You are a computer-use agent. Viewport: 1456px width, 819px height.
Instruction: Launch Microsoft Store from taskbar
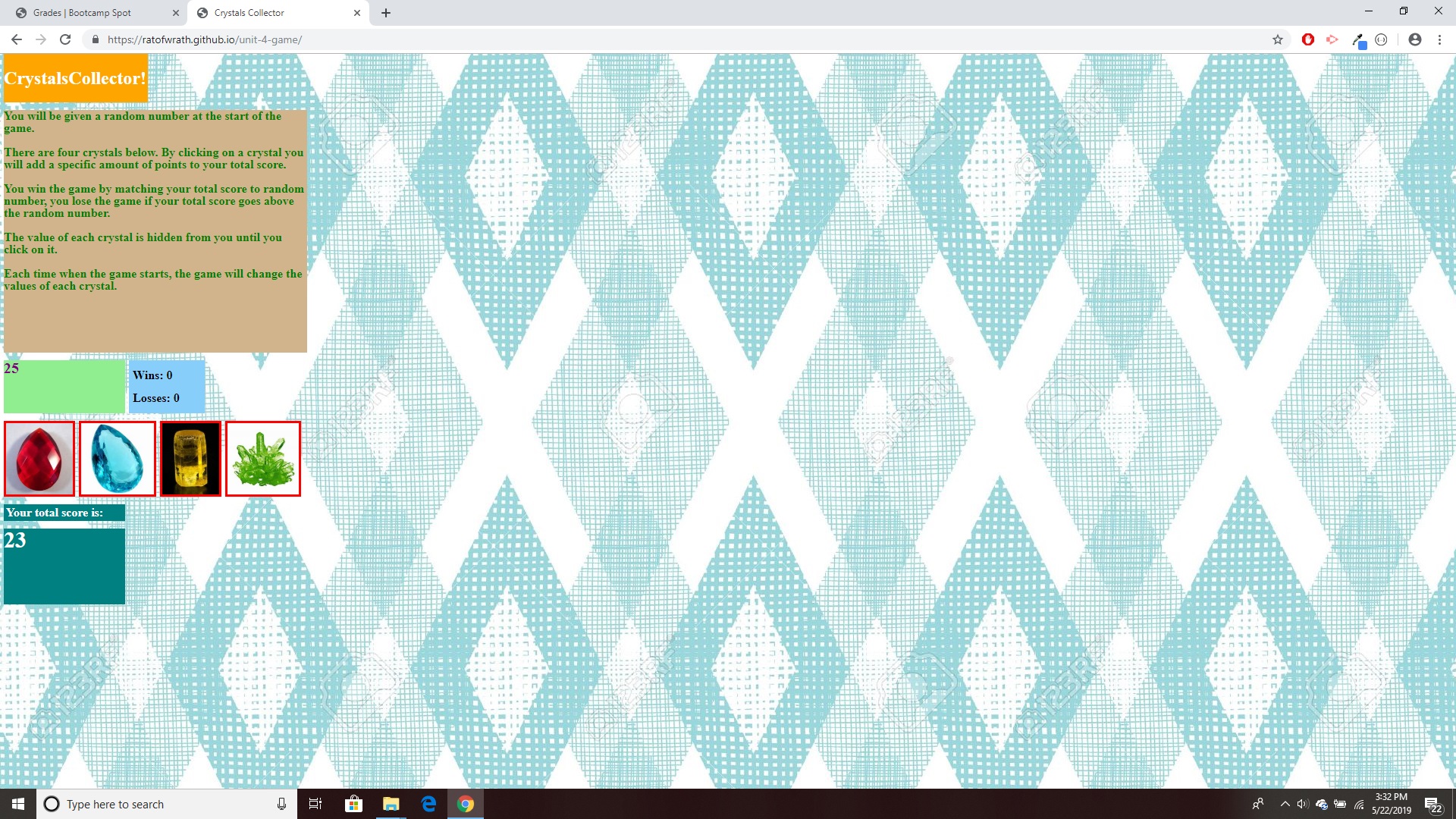(x=353, y=804)
